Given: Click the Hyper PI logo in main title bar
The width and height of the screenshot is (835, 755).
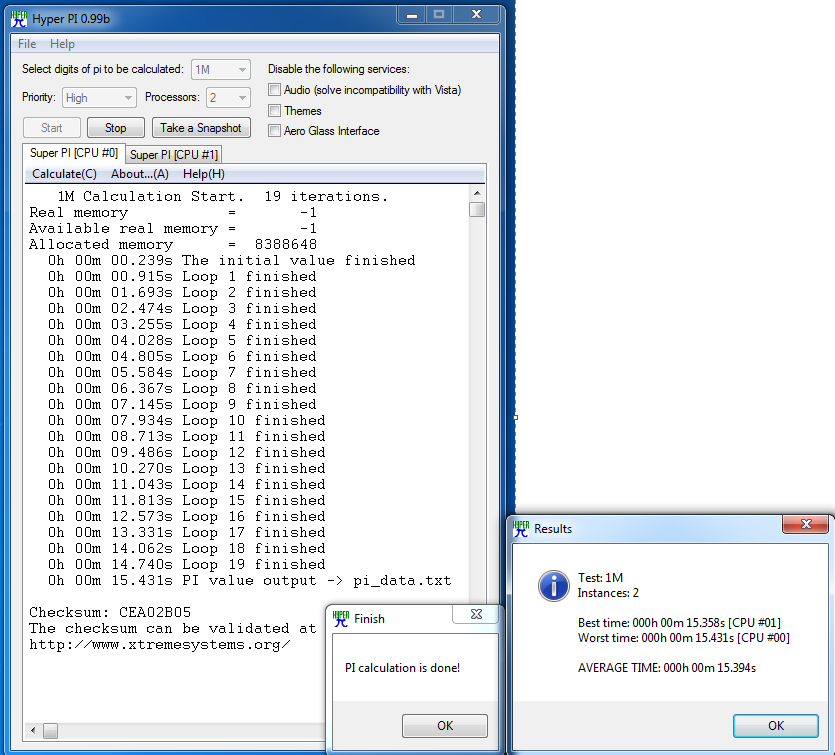Looking at the screenshot, I should point(17,18).
